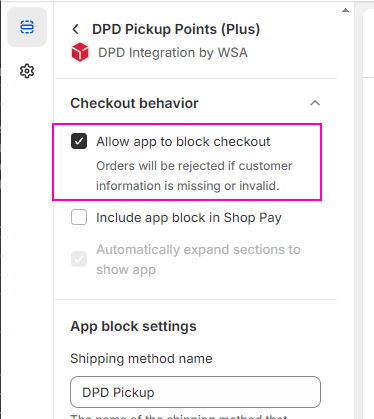The image size is (374, 419).
Task: Click the Include app block in Shop Pay label
Action: 189,218
